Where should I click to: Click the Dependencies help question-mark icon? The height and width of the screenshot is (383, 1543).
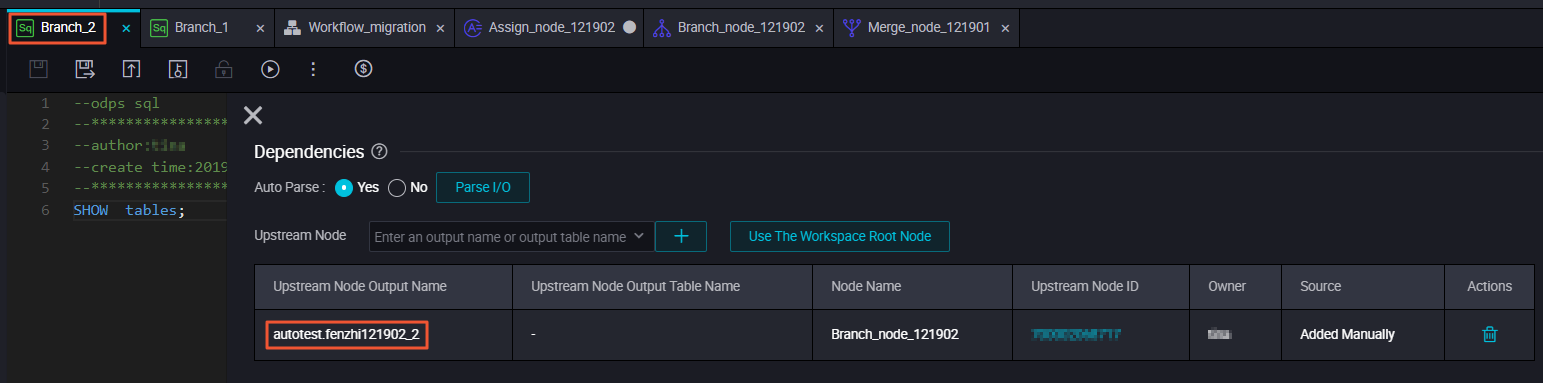click(x=379, y=152)
